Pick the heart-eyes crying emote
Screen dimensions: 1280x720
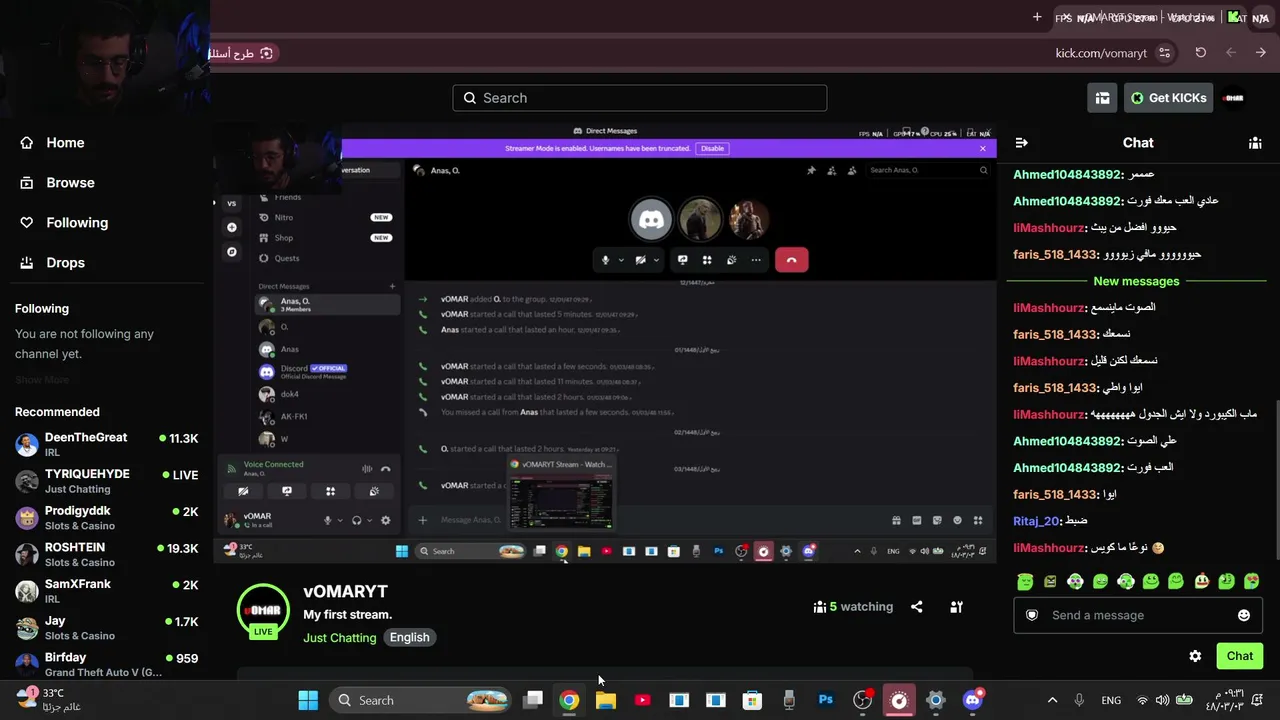1252,581
